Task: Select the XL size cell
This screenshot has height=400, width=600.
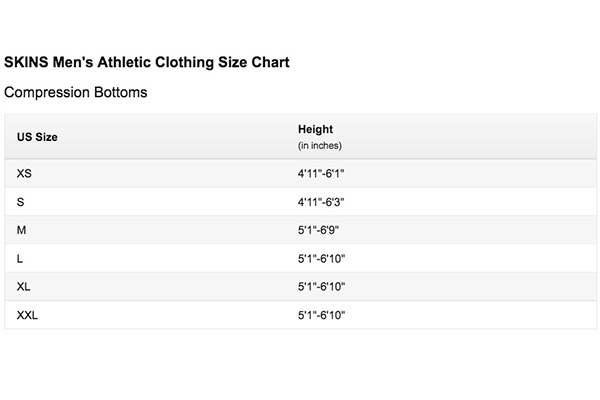Action: [x=23, y=287]
